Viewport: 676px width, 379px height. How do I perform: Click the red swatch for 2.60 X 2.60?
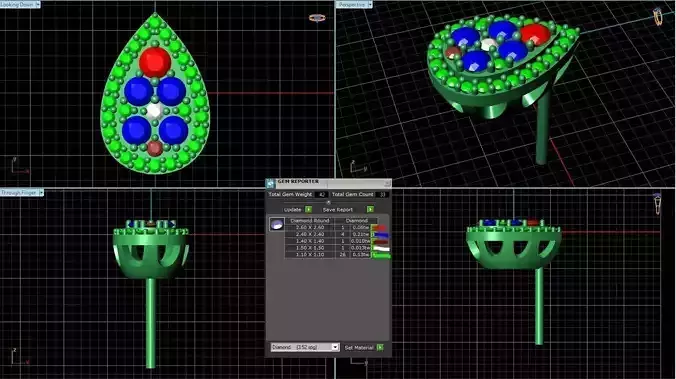pos(380,228)
